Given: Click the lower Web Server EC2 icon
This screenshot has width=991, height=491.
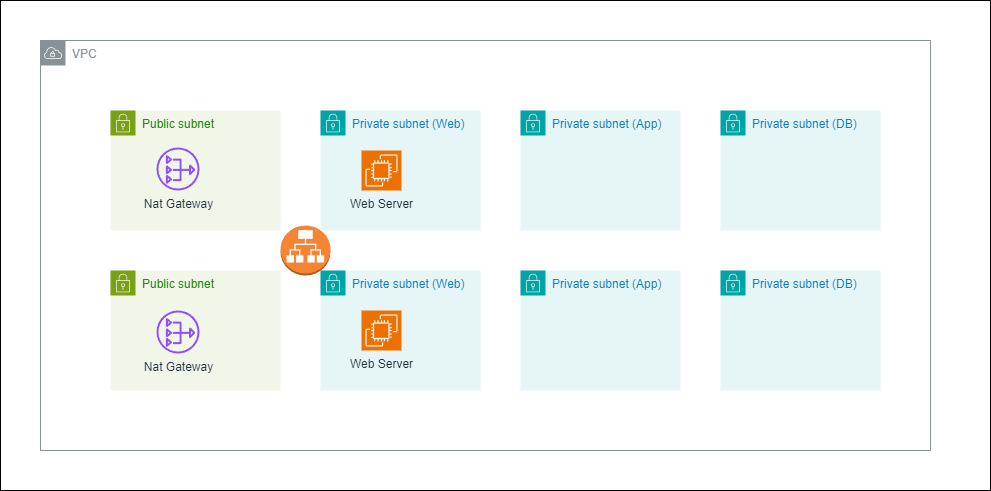Looking at the screenshot, I should tap(381, 330).
